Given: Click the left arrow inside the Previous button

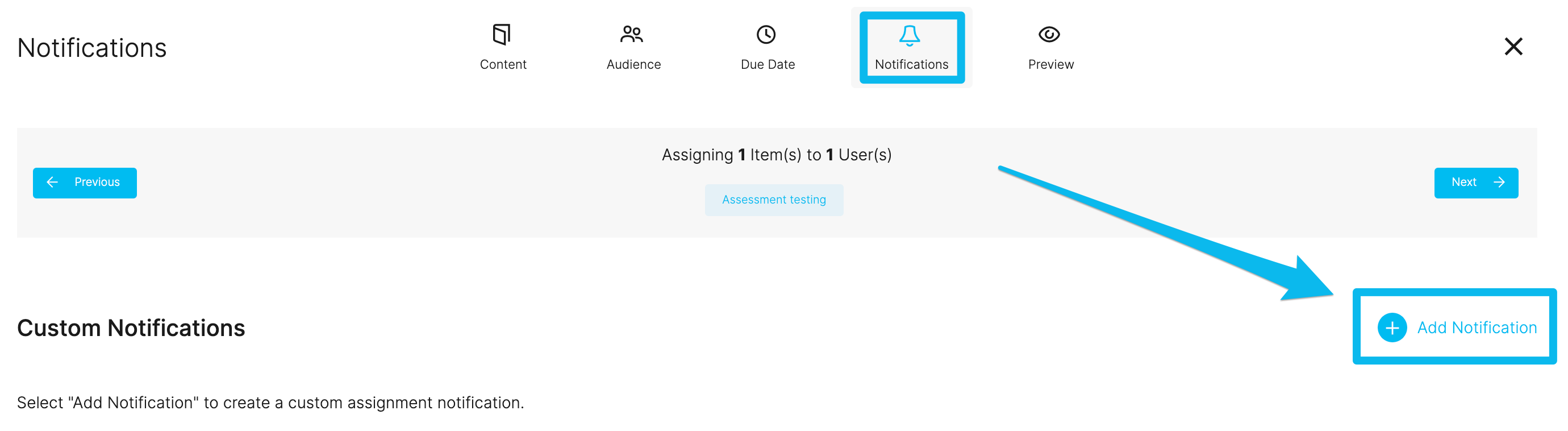Looking at the screenshot, I should coord(52,183).
